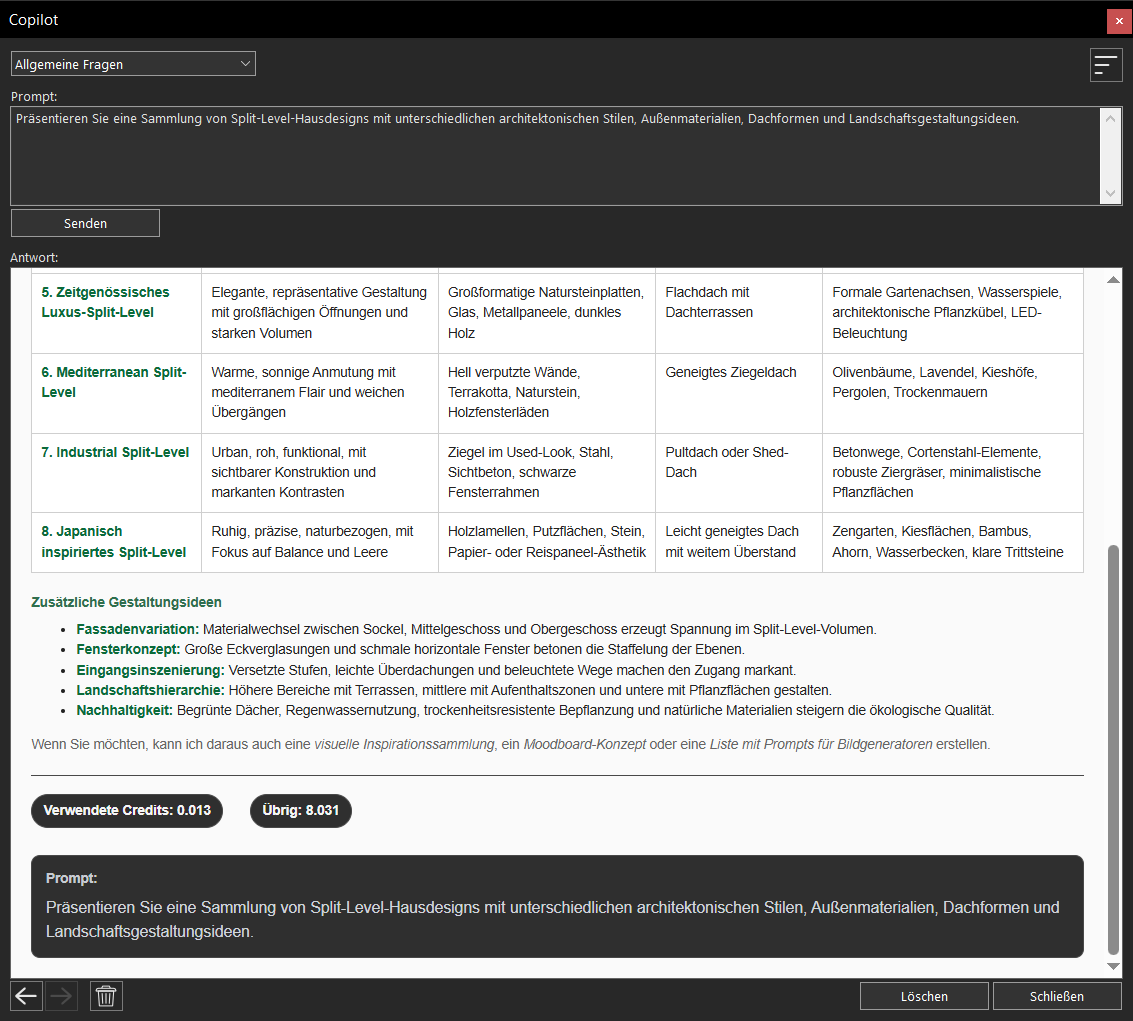Click the trash can delete icon
1133x1021 pixels.
tap(106, 996)
